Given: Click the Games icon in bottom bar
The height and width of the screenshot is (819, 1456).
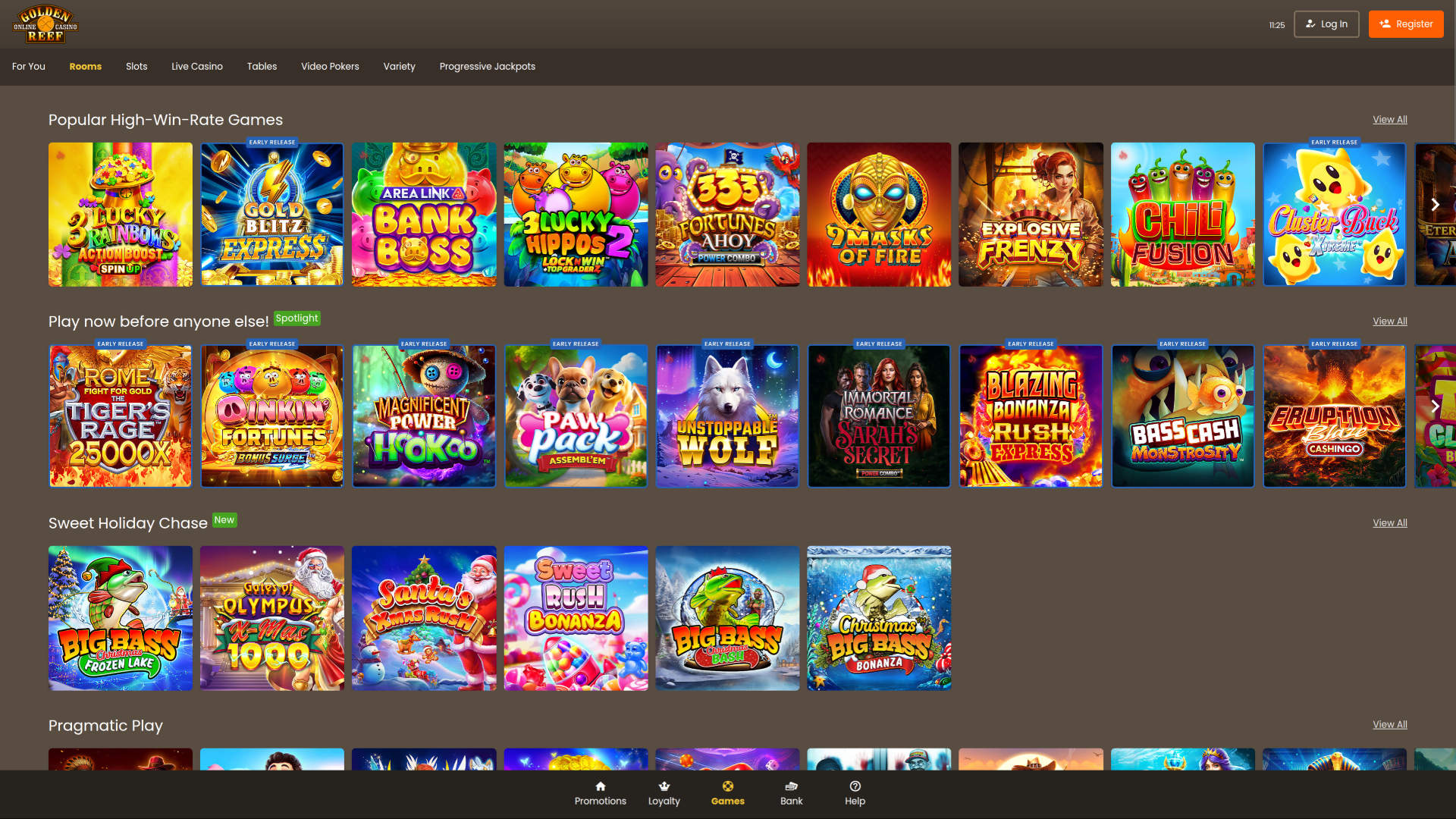Looking at the screenshot, I should (727, 793).
